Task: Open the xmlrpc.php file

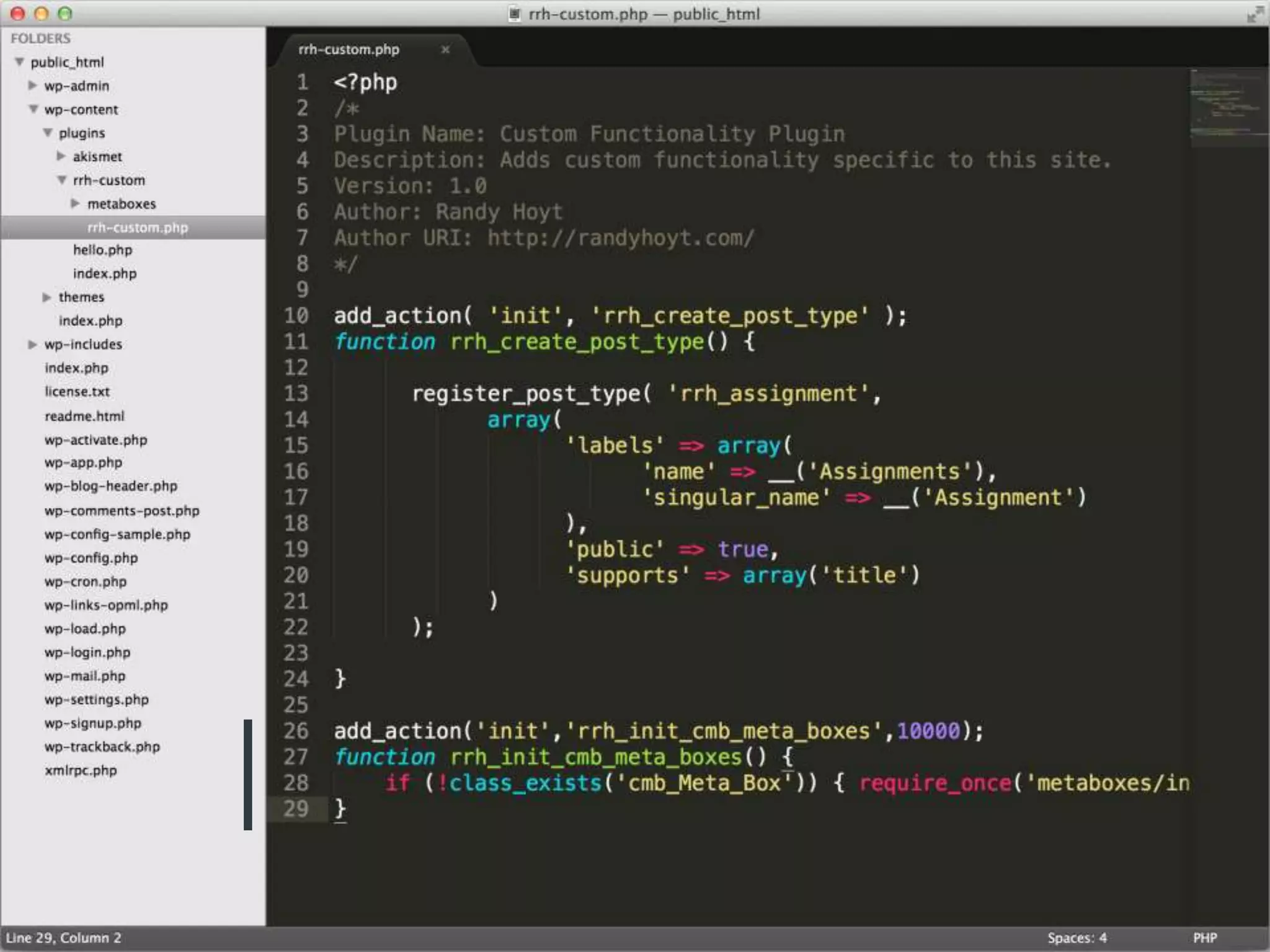Action: [x=81, y=770]
